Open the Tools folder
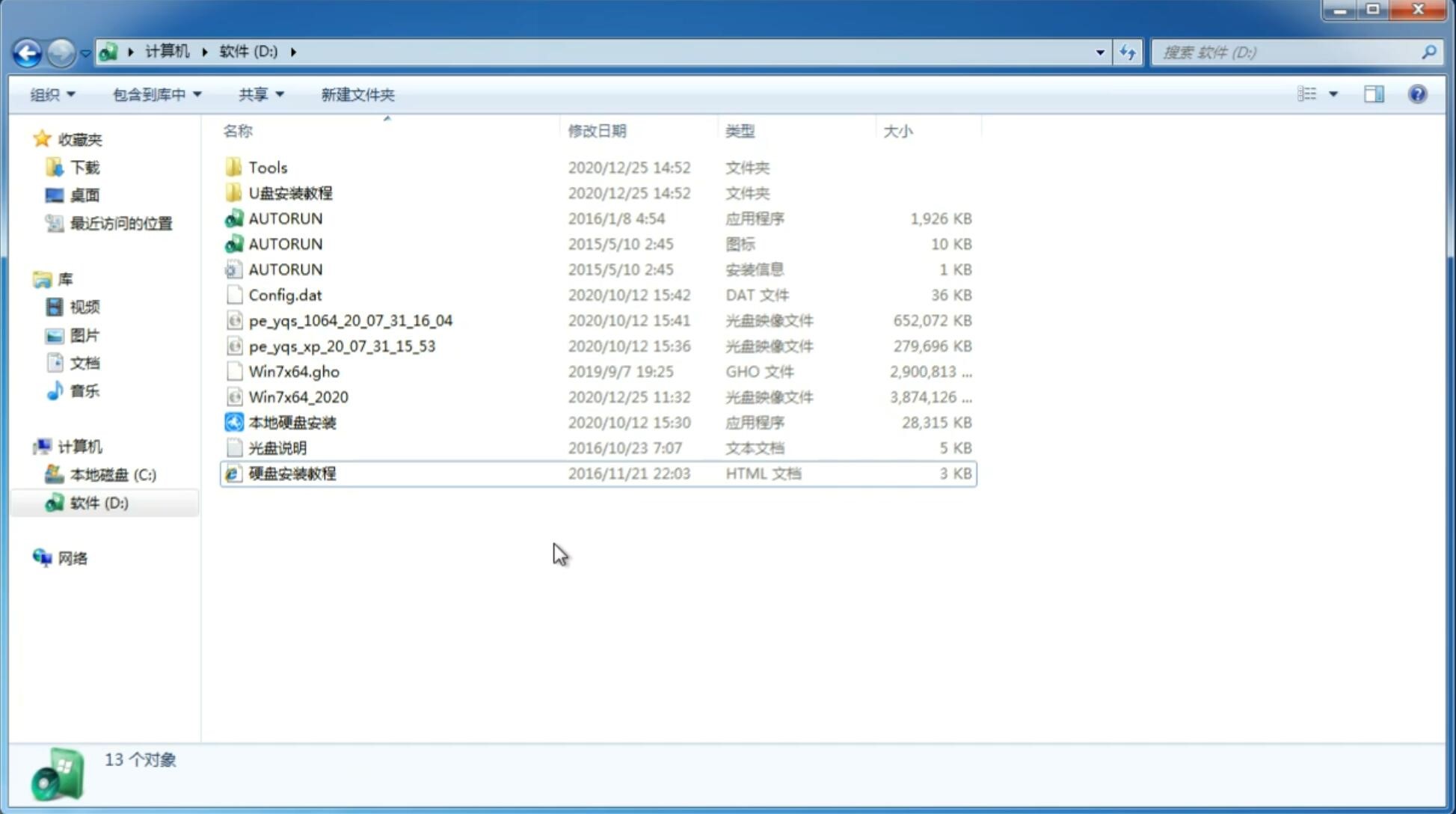The width and height of the screenshot is (1456, 814). pyautogui.click(x=267, y=167)
